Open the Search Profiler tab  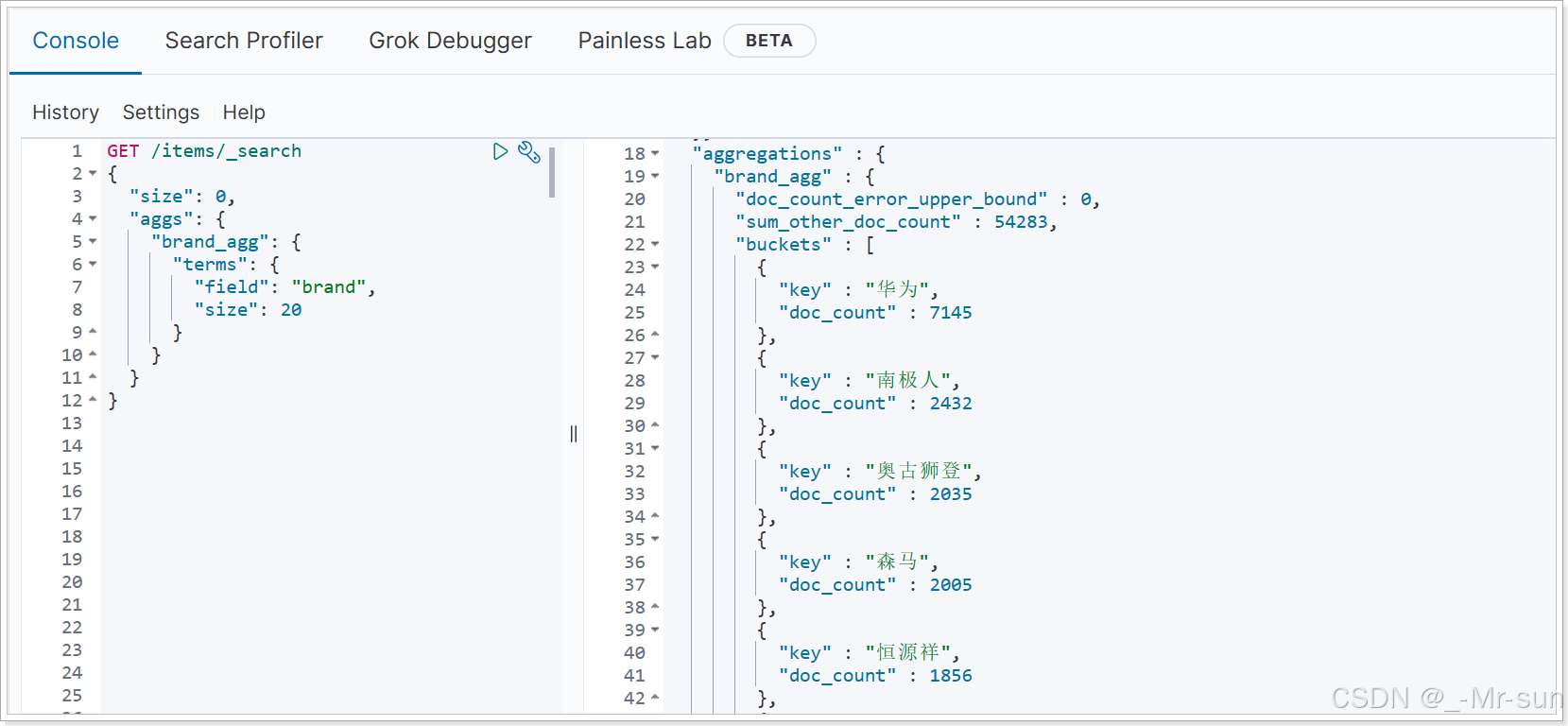tap(244, 41)
